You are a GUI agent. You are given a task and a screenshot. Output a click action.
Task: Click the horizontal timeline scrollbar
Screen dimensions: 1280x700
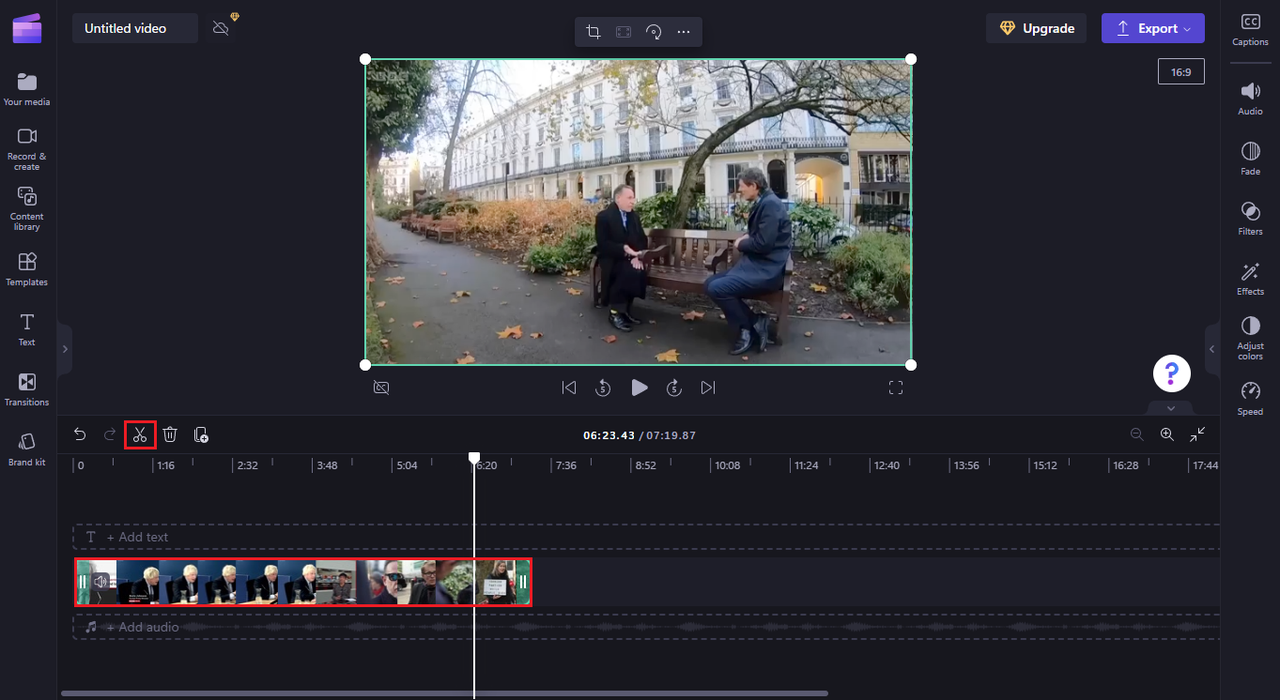444,693
